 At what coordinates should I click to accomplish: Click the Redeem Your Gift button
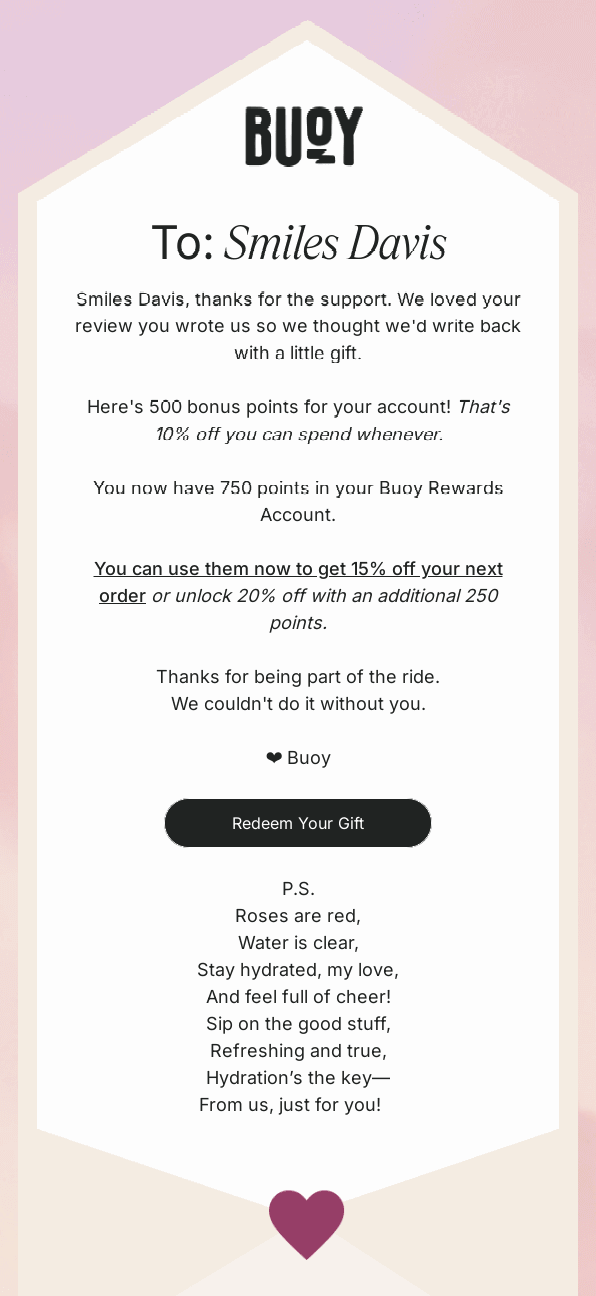point(298,823)
